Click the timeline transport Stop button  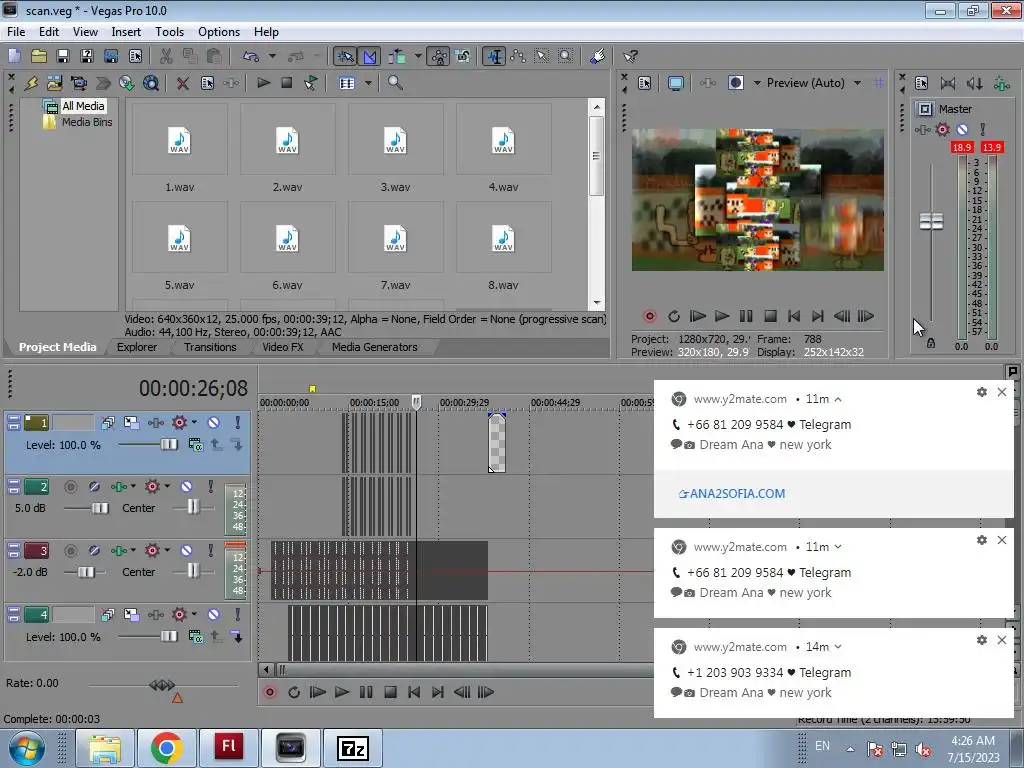tap(390, 692)
